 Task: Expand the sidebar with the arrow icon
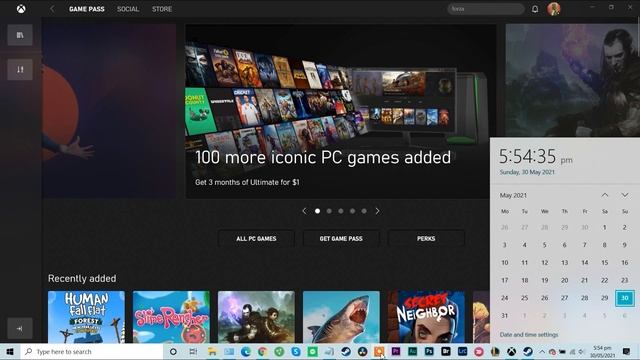point(20,329)
